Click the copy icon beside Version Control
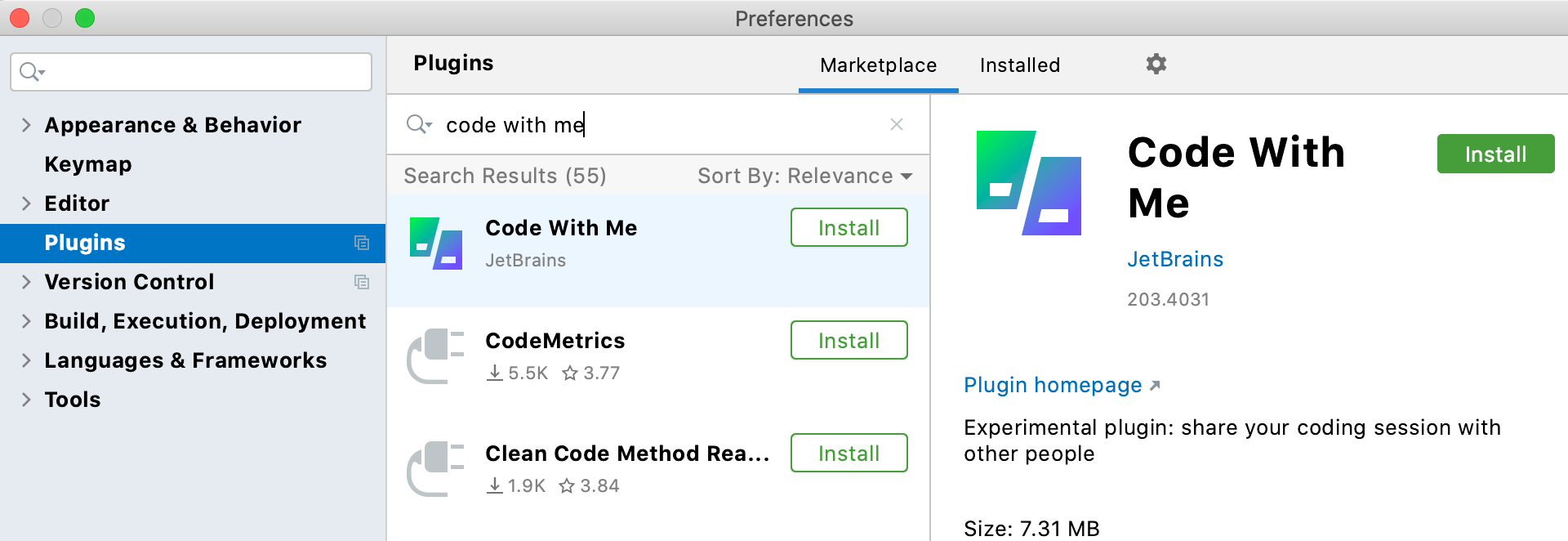1568x541 pixels. 362,282
